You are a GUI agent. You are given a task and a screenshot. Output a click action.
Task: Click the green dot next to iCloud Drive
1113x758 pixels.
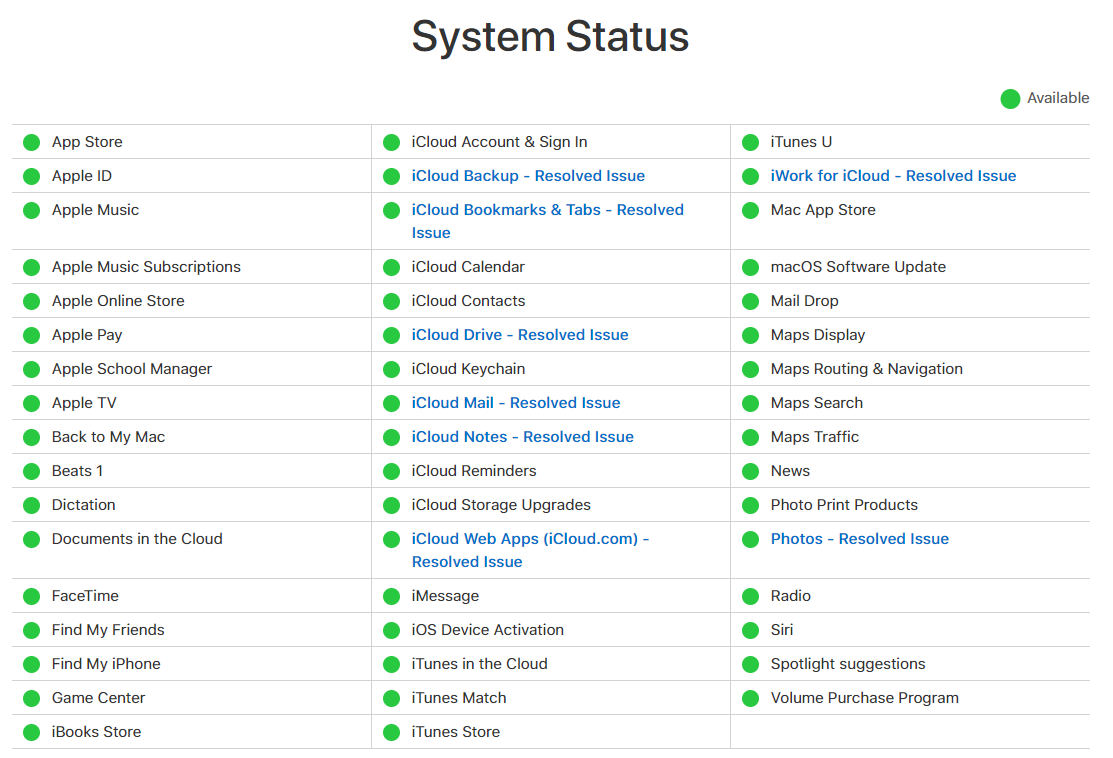[x=391, y=336]
